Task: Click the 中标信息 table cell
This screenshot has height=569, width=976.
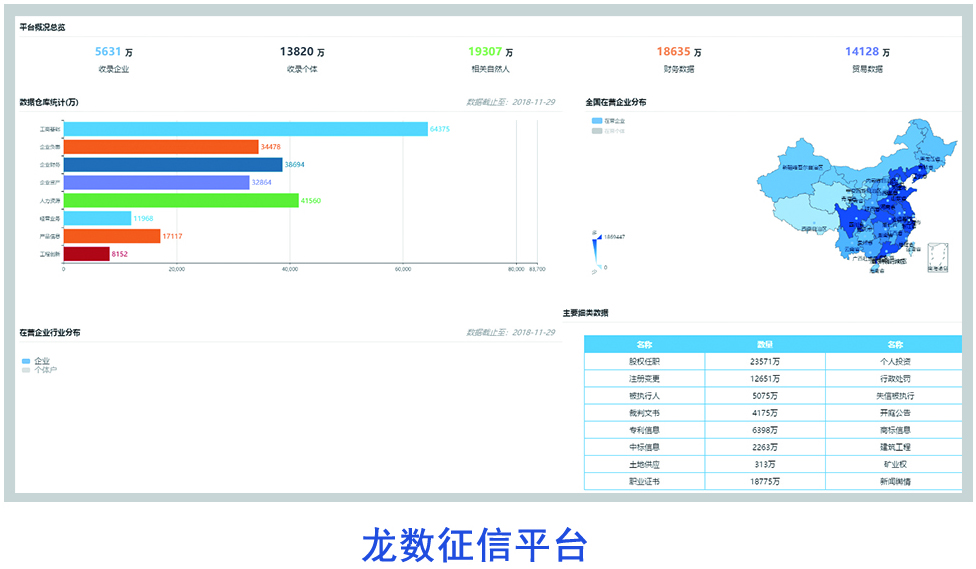Action: click(x=644, y=447)
